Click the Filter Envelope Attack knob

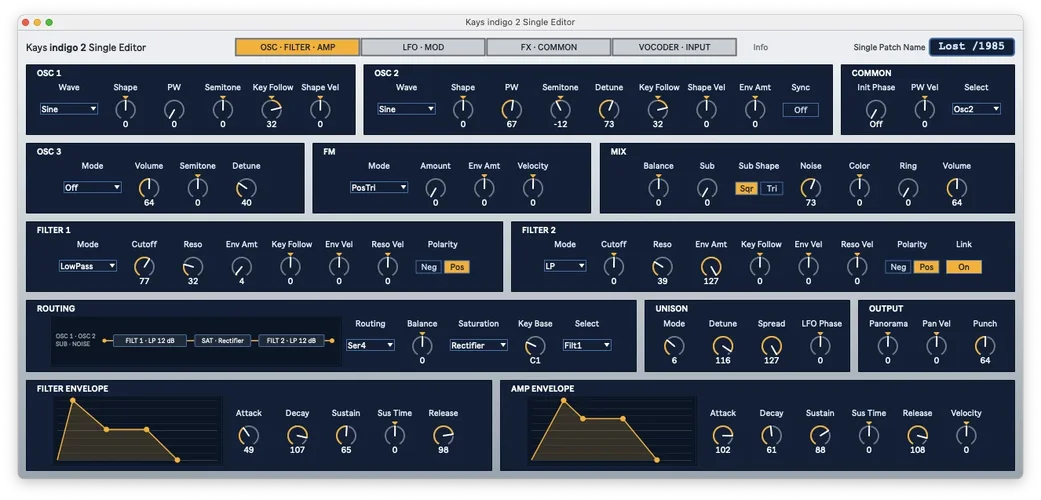pos(248,435)
